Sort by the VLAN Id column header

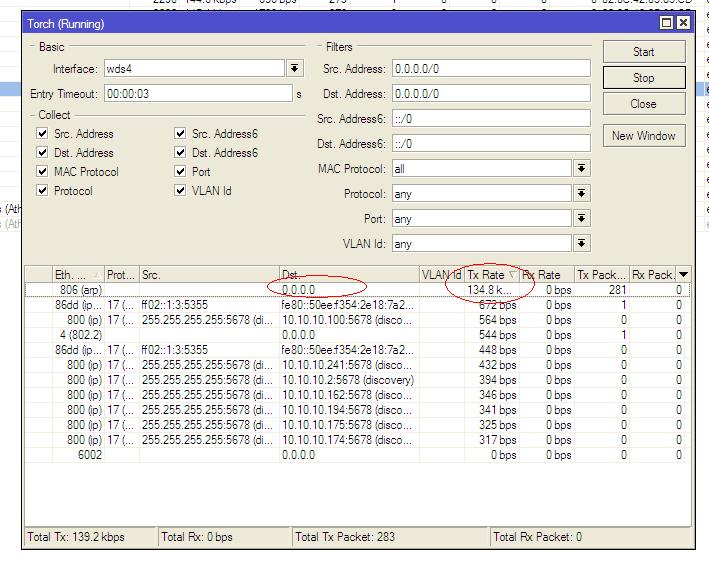tap(442, 275)
